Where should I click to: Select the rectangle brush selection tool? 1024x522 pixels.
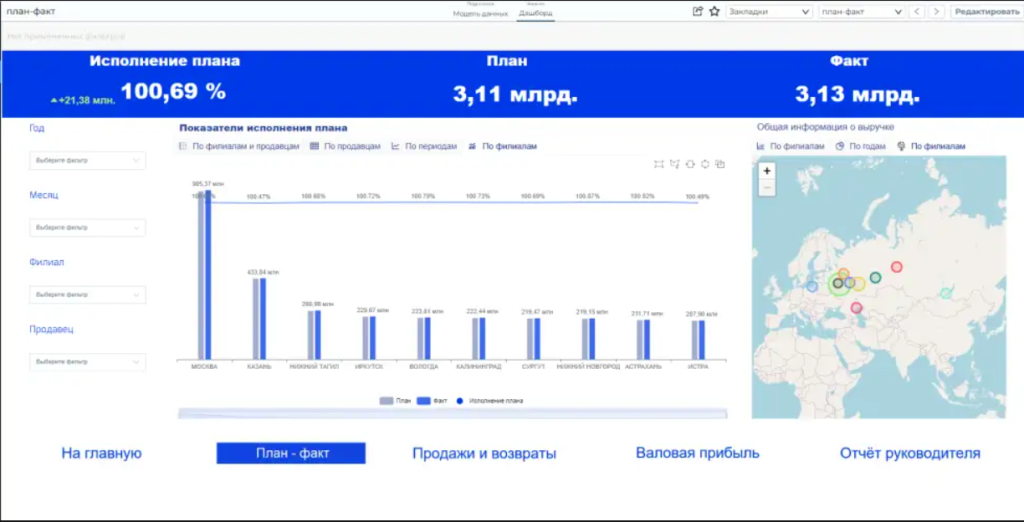(659, 164)
